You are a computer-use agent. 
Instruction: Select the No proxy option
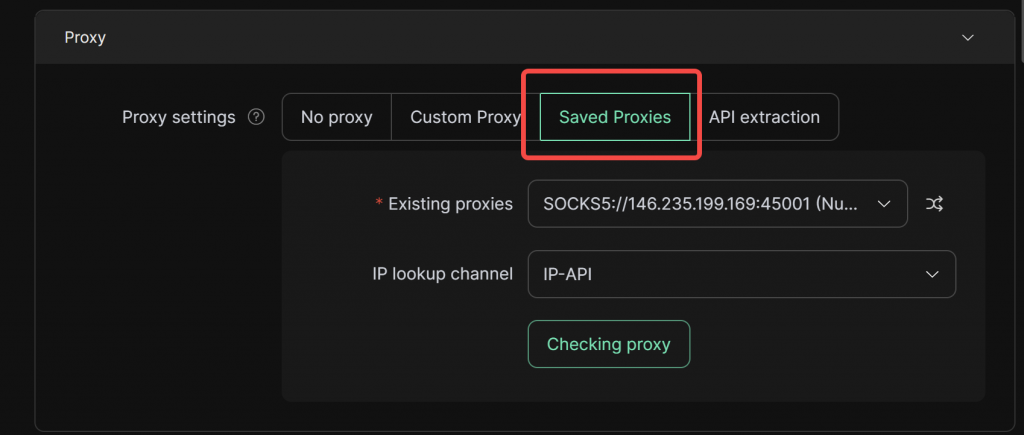336,117
